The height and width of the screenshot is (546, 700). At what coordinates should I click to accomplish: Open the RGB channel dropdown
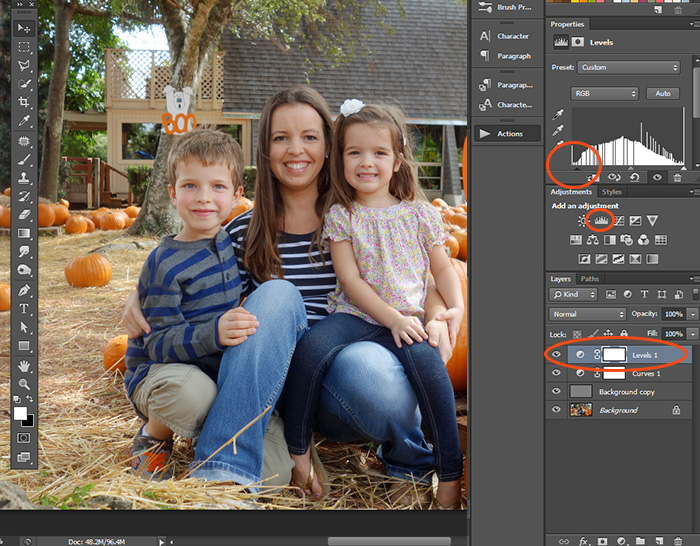604,94
